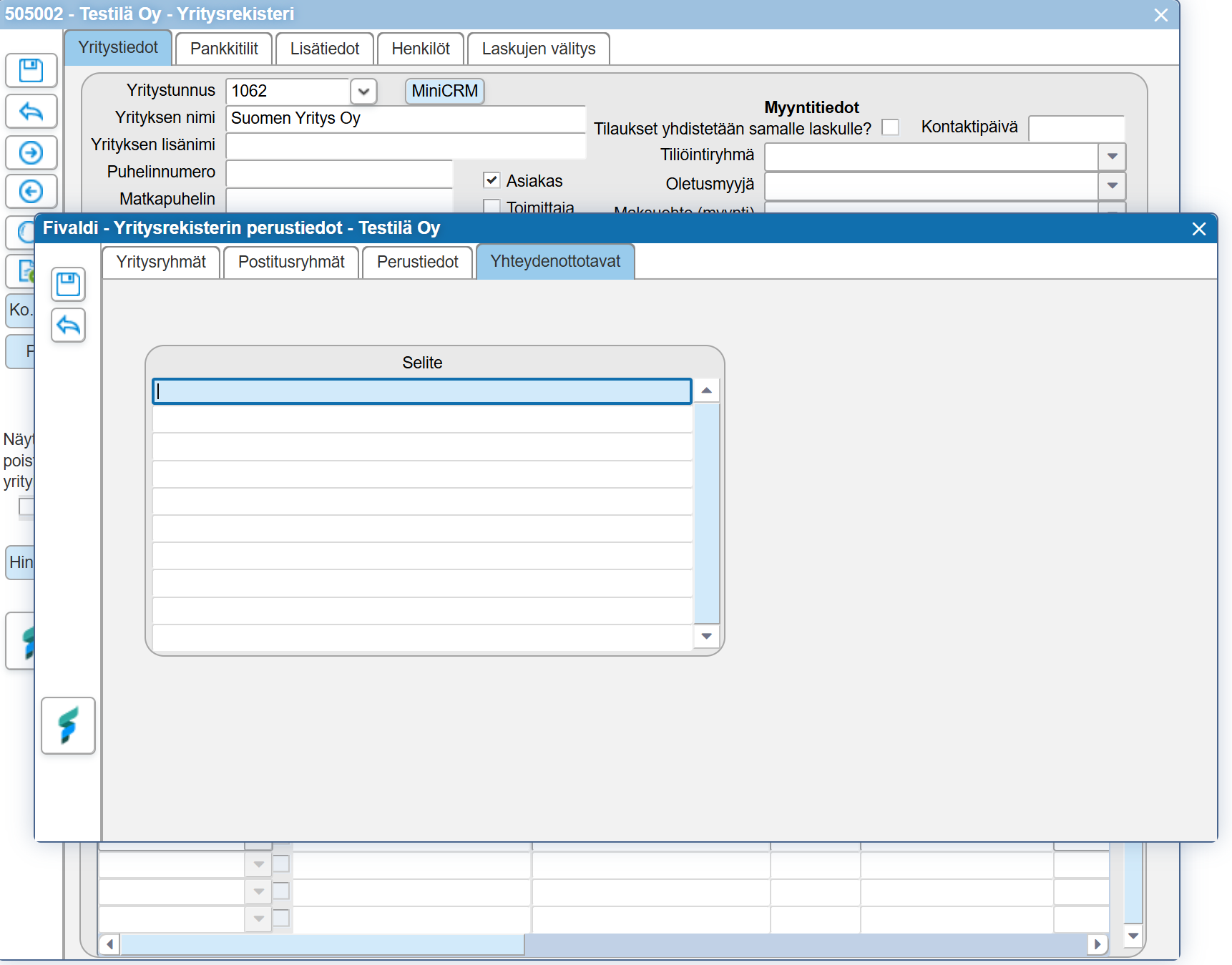Focus the Yritystunnus field containing 1062
The width and height of the screenshot is (1232, 965).
click(288, 91)
